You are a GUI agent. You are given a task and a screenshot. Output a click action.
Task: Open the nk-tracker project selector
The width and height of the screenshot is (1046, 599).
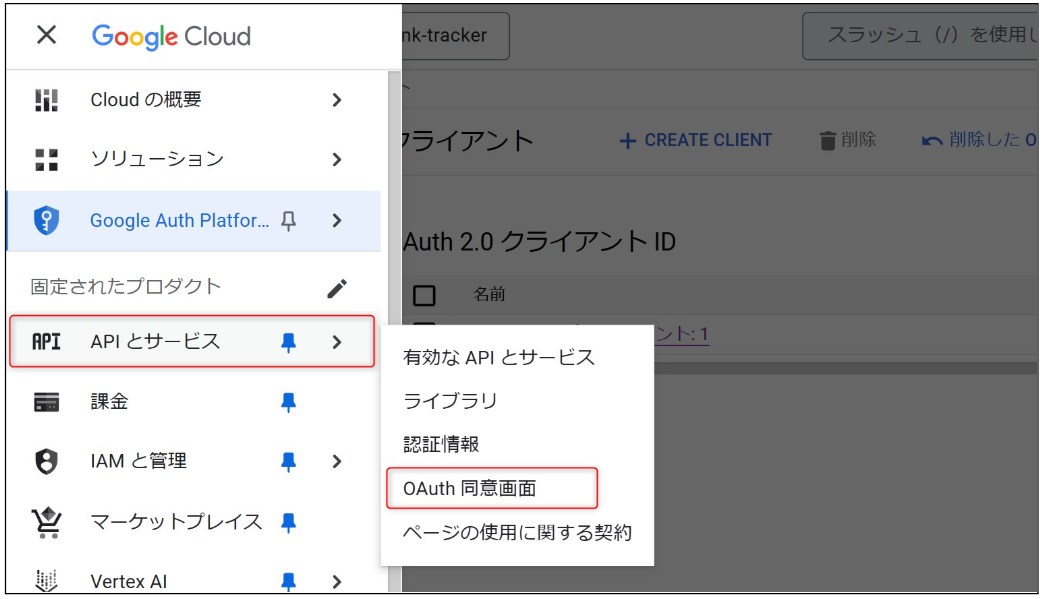[x=455, y=35]
